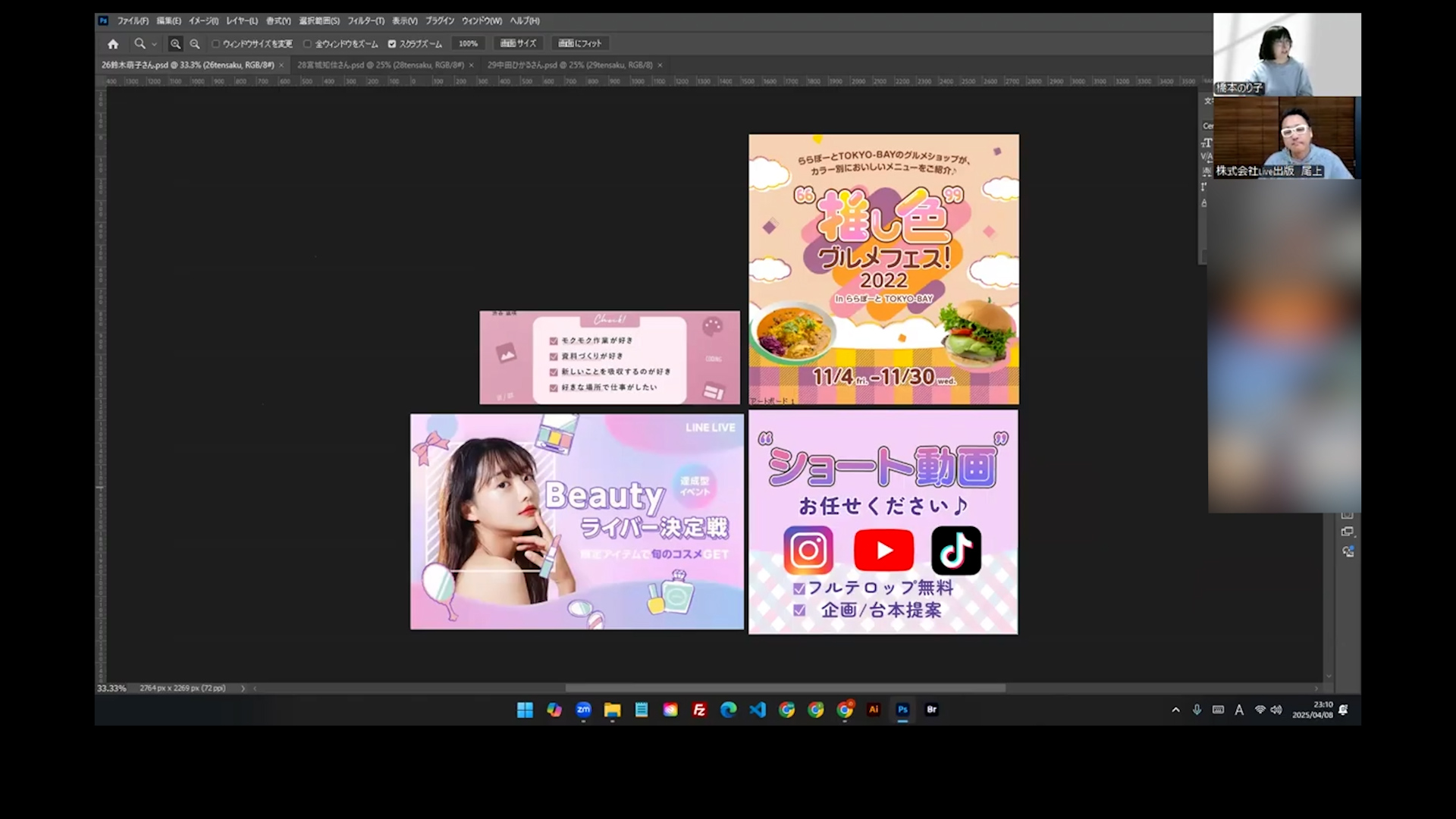
Task: Select the Zoom Out magnifier icon
Action: (195, 44)
